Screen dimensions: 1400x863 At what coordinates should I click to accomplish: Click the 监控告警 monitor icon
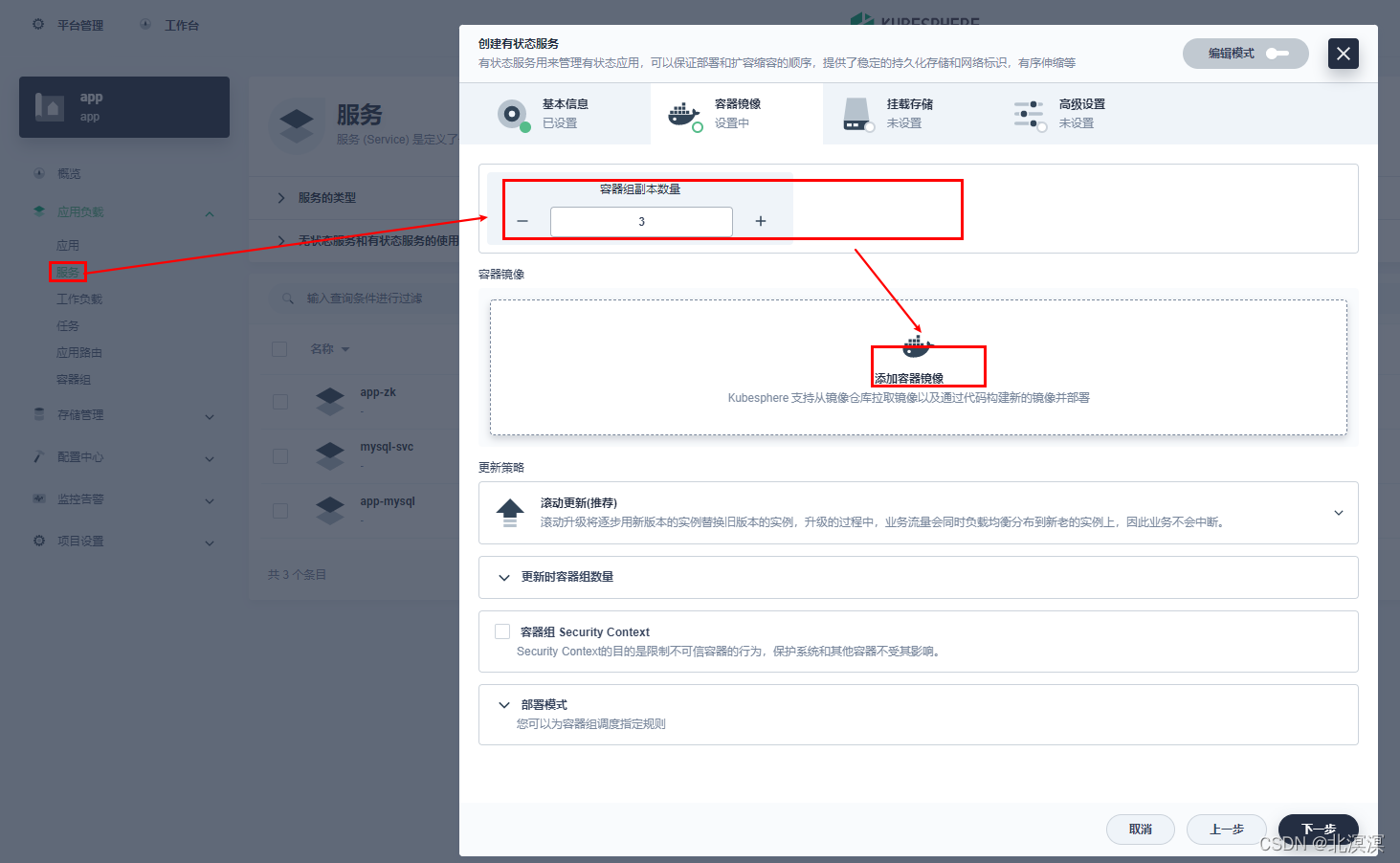click(39, 498)
